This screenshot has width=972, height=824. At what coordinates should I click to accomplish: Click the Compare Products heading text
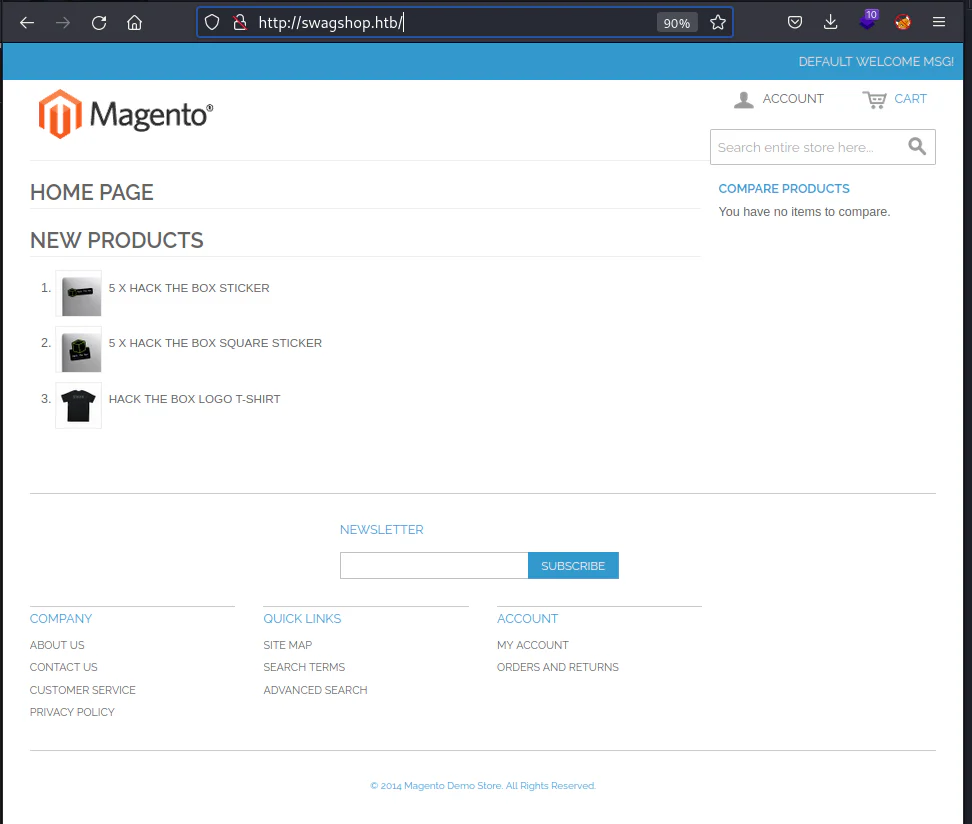784,188
